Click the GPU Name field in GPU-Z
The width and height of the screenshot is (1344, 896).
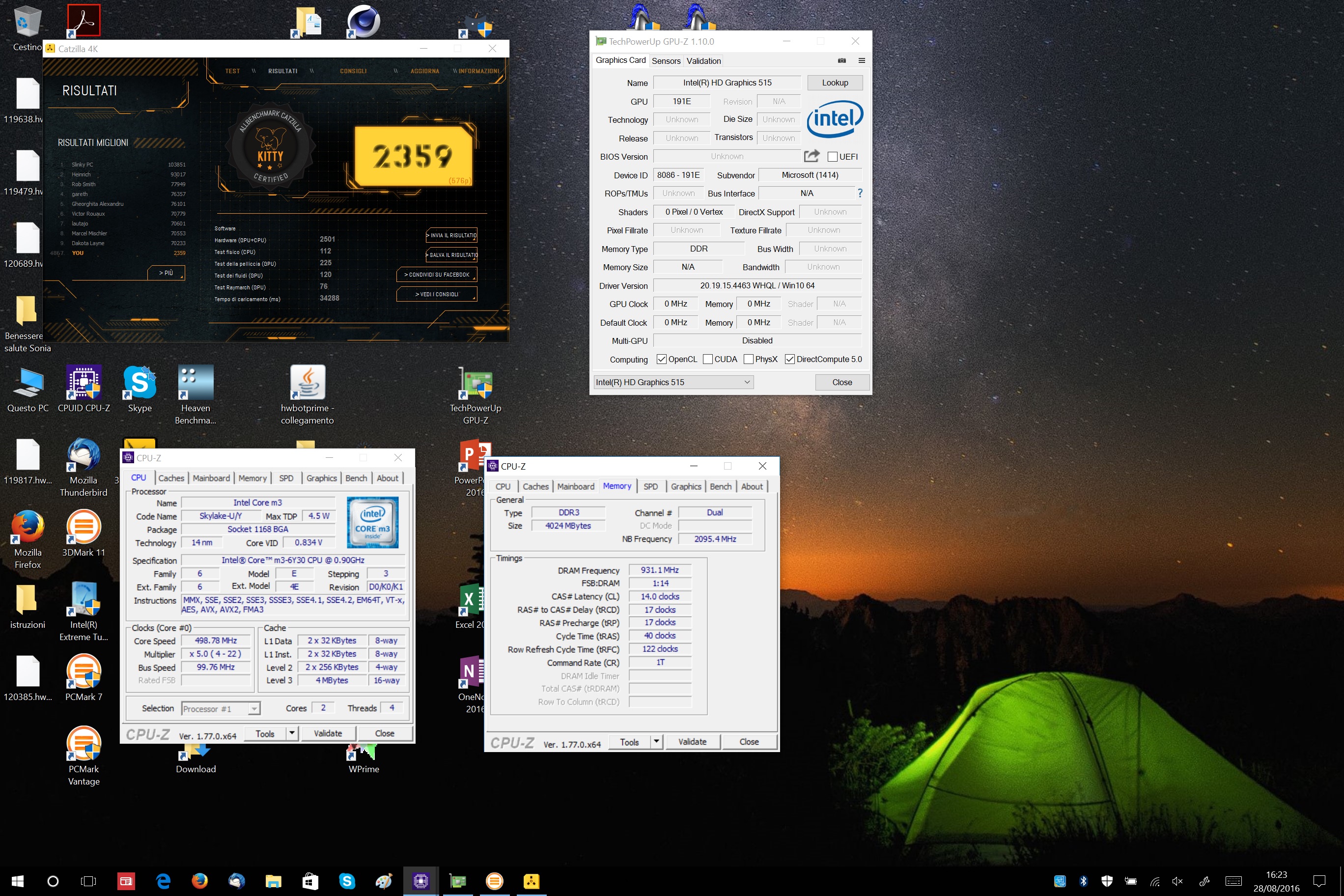point(727,83)
